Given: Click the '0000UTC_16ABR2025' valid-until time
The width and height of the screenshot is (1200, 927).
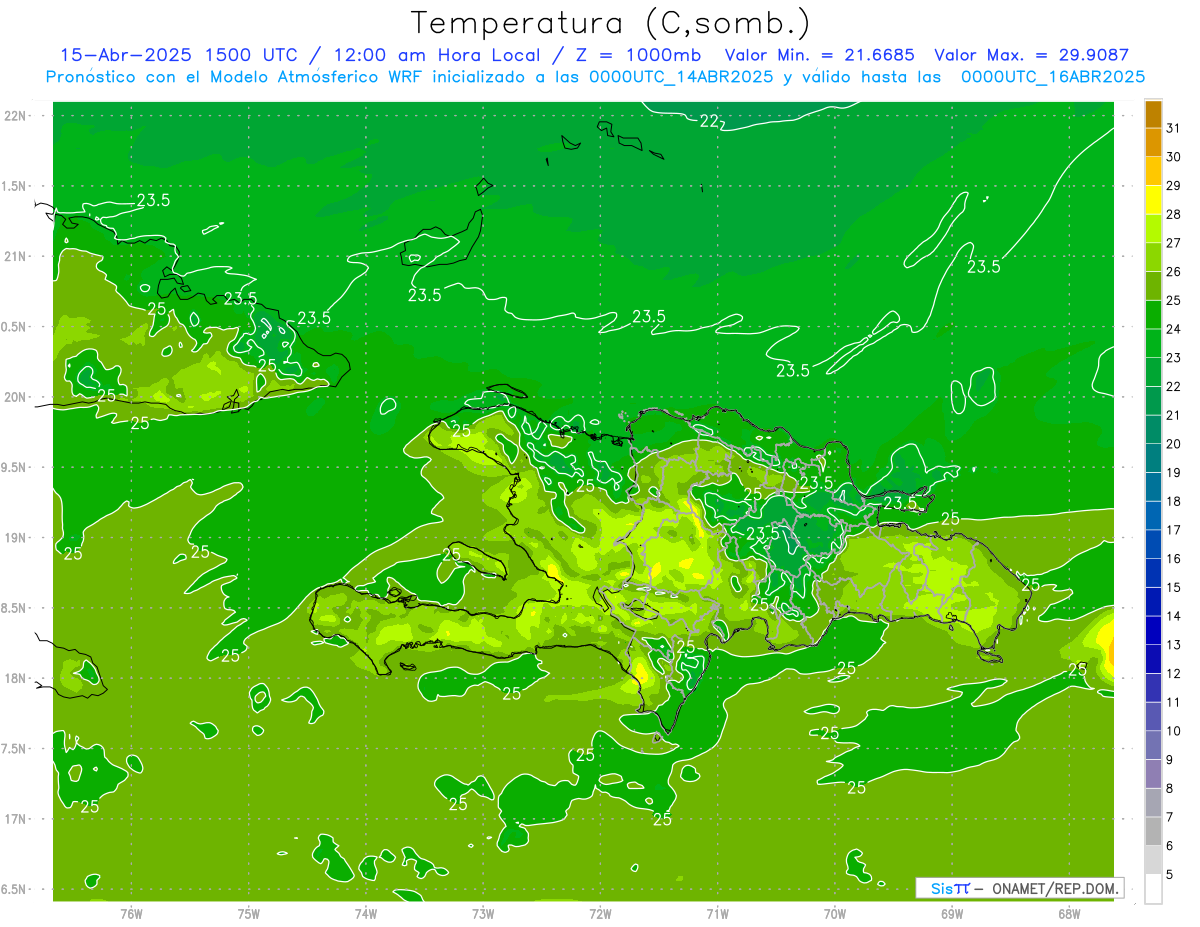Looking at the screenshot, I should (x=1052, y=76).
